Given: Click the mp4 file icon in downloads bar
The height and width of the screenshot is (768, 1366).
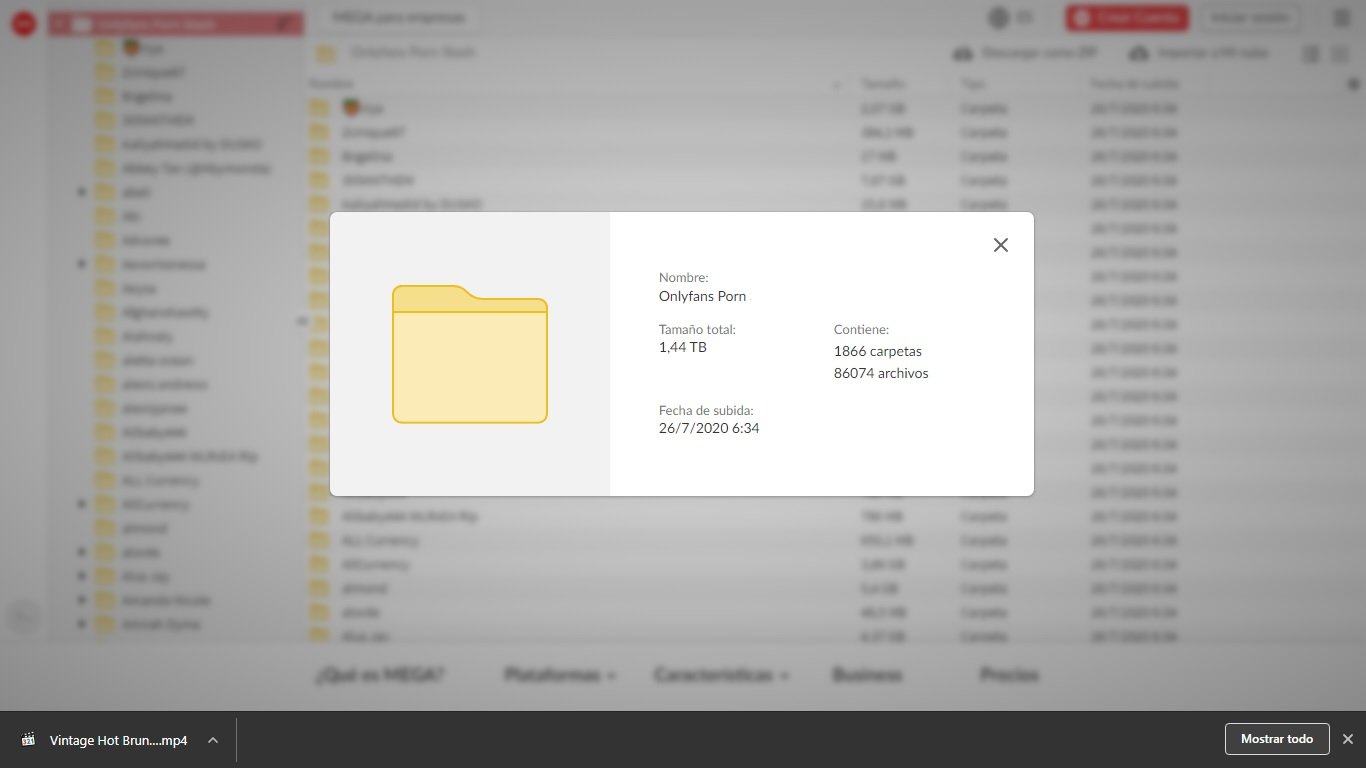Looking at the screenshot, I should click(x=29, y=740).
